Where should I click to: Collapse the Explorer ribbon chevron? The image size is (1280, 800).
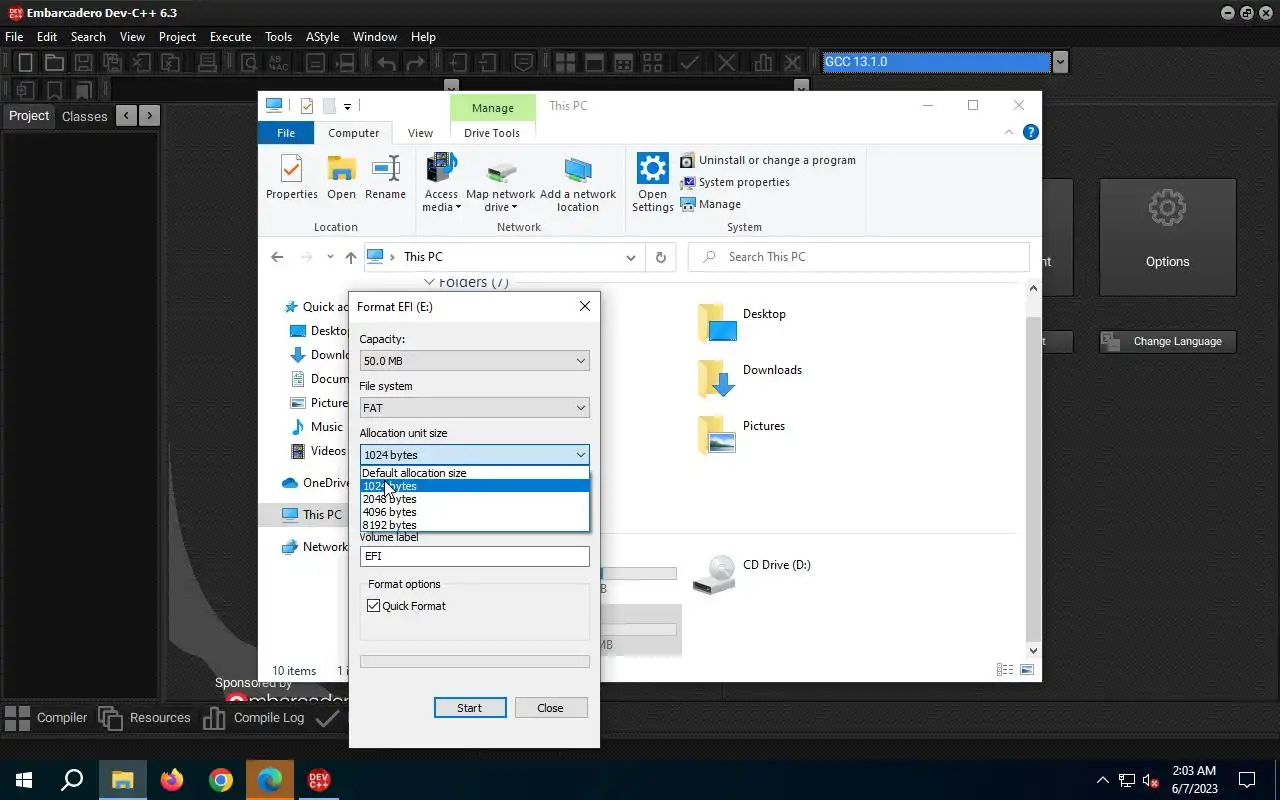(x=1009, y=132)
